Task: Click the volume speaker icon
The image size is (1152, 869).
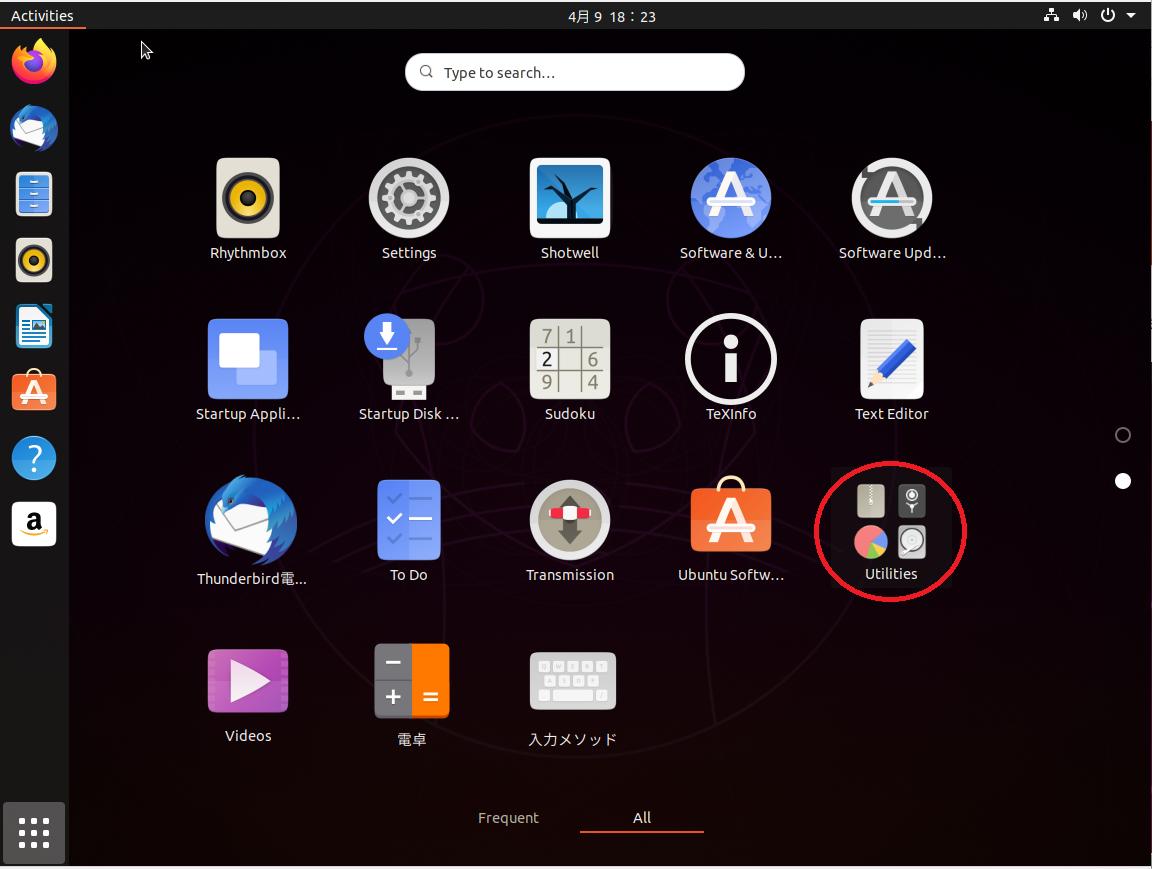Action: tap(1079, 15)
